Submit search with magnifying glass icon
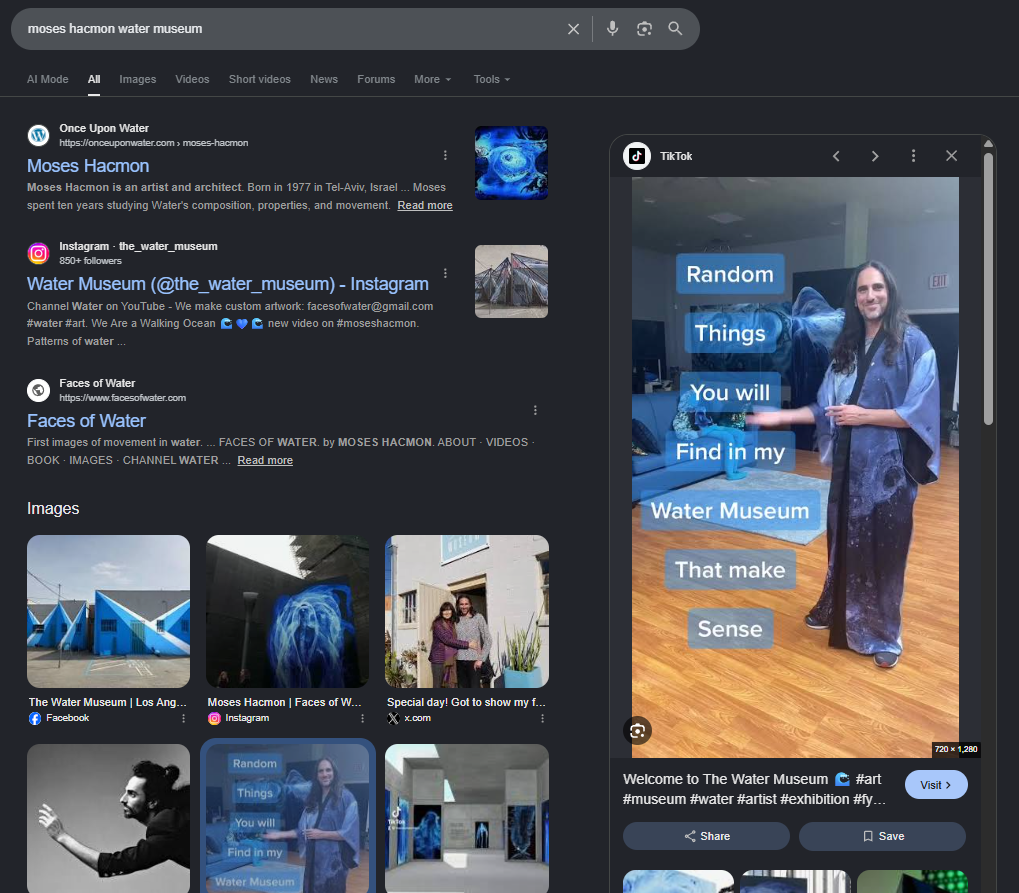Viewport: 1019px width, 893px height. [675, 29]
